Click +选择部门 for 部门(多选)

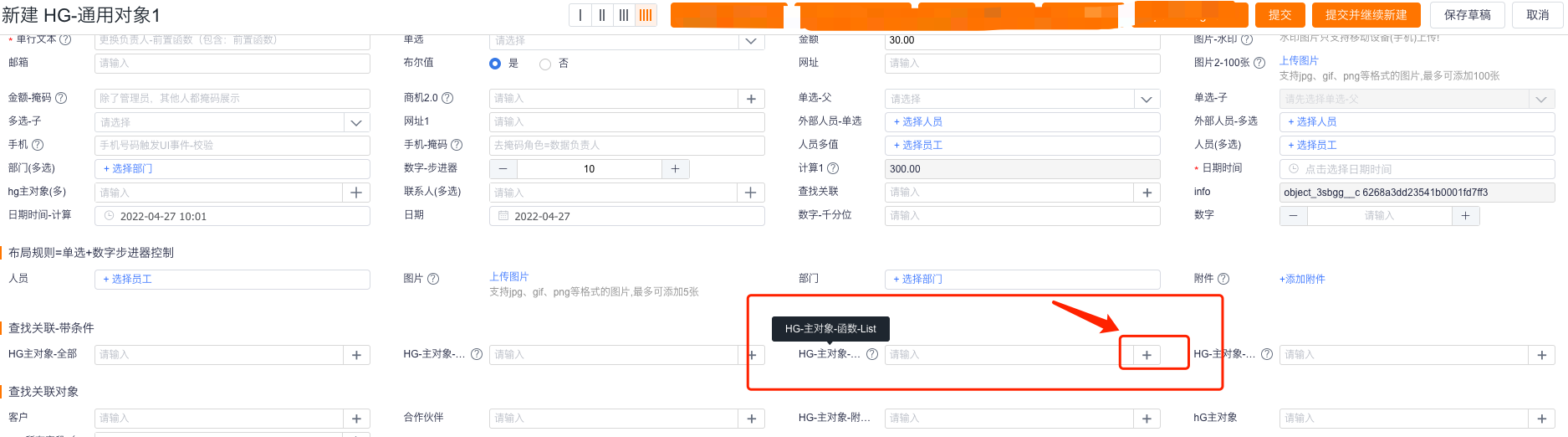[x=128, y=168]
